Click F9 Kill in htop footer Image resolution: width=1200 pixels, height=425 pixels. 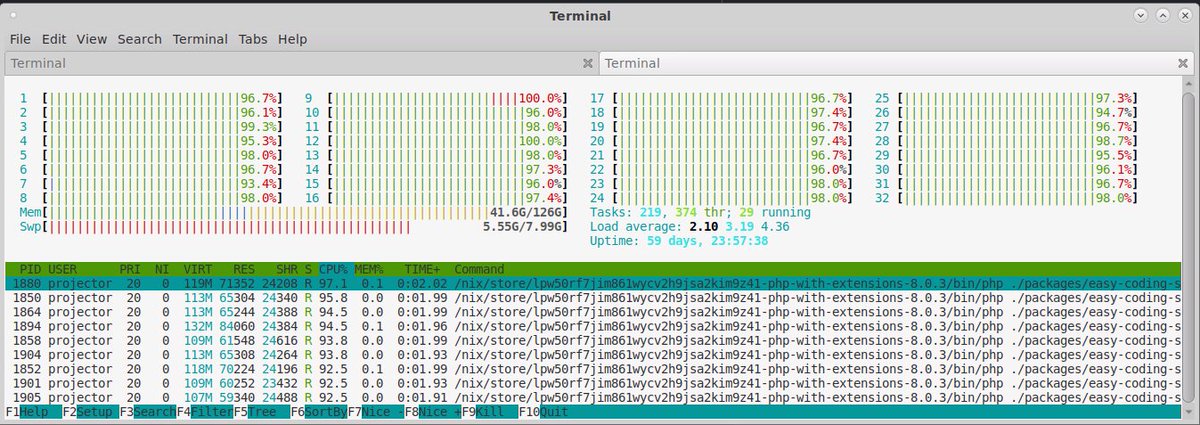tap(489, 412)
